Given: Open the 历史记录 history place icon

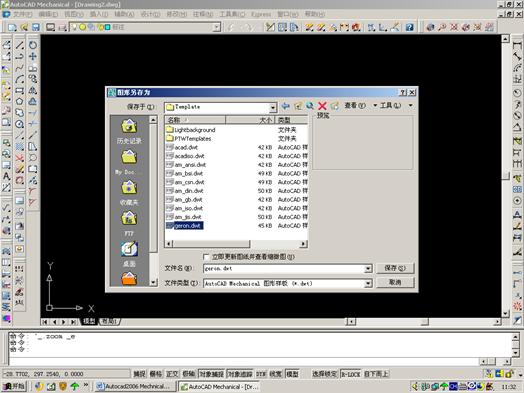Looking at the screenshot, I should coord(129,127).
